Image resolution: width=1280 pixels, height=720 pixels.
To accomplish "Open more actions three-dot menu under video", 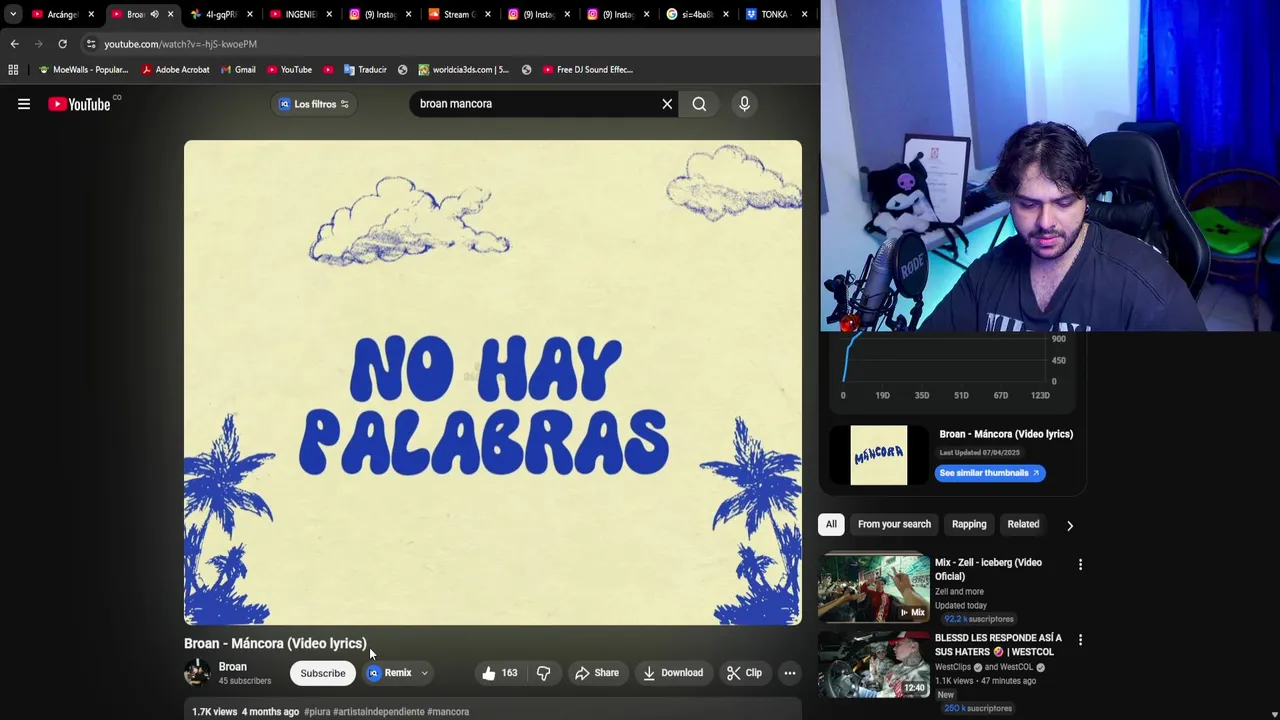I will [790, 673].
